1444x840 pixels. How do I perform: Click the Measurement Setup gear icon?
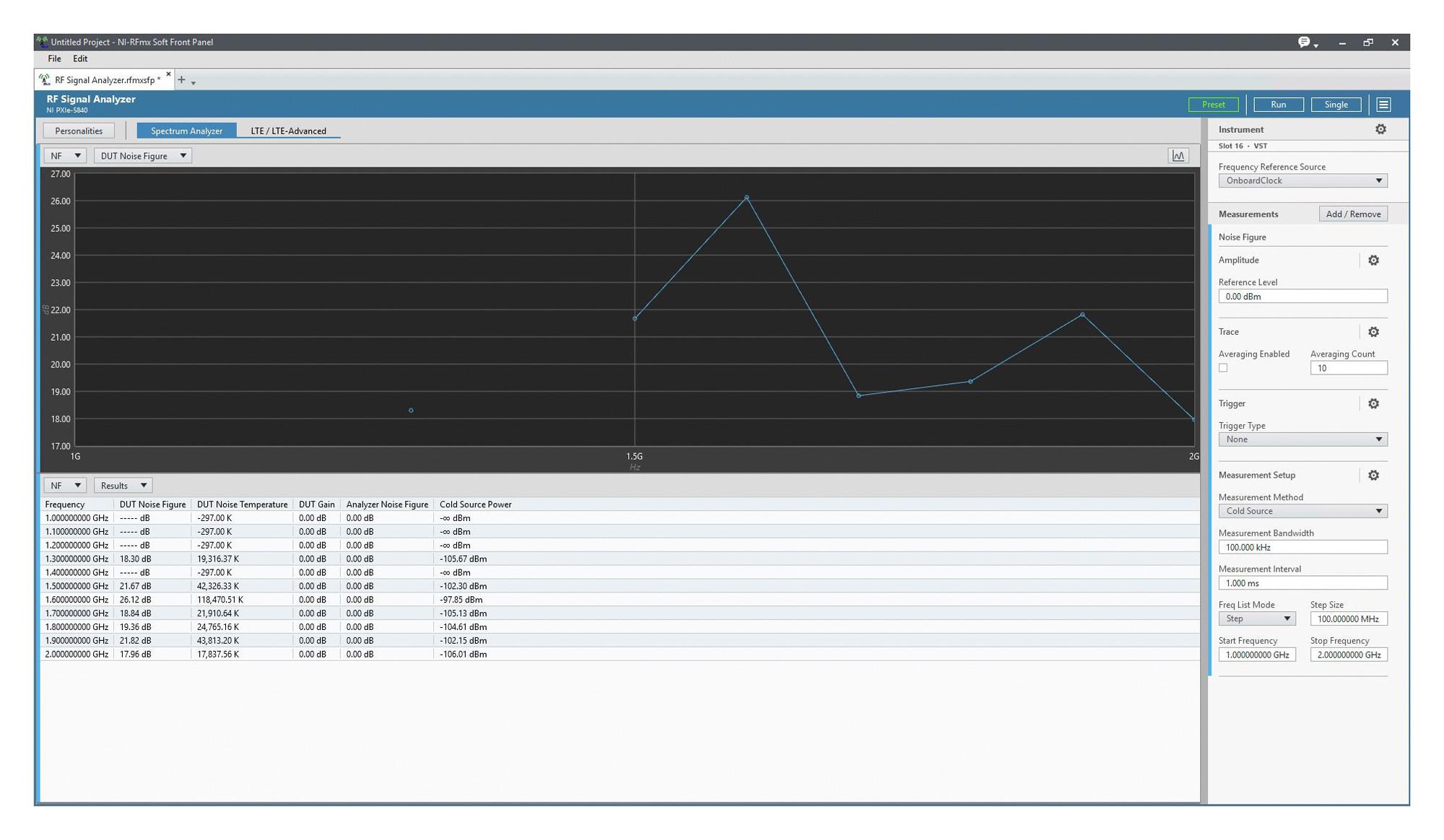point(1376,475)
